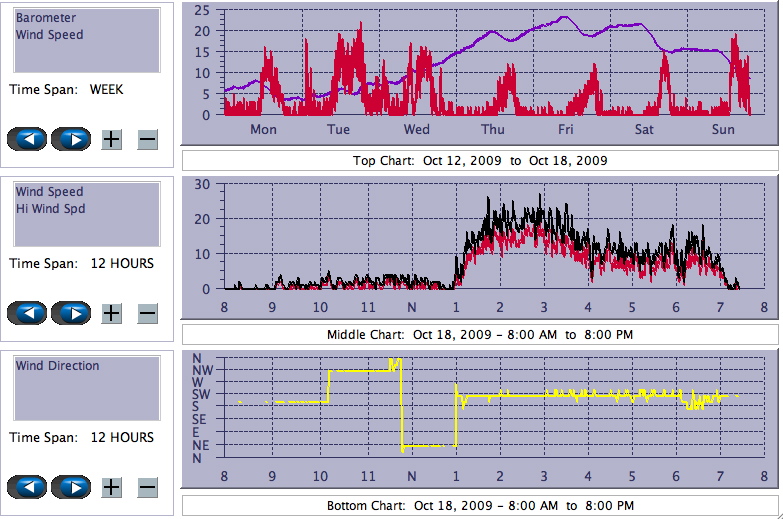The image size is (783, 519).
Task: Click the Bottom Chart date range caption
Action: point(480,506)
